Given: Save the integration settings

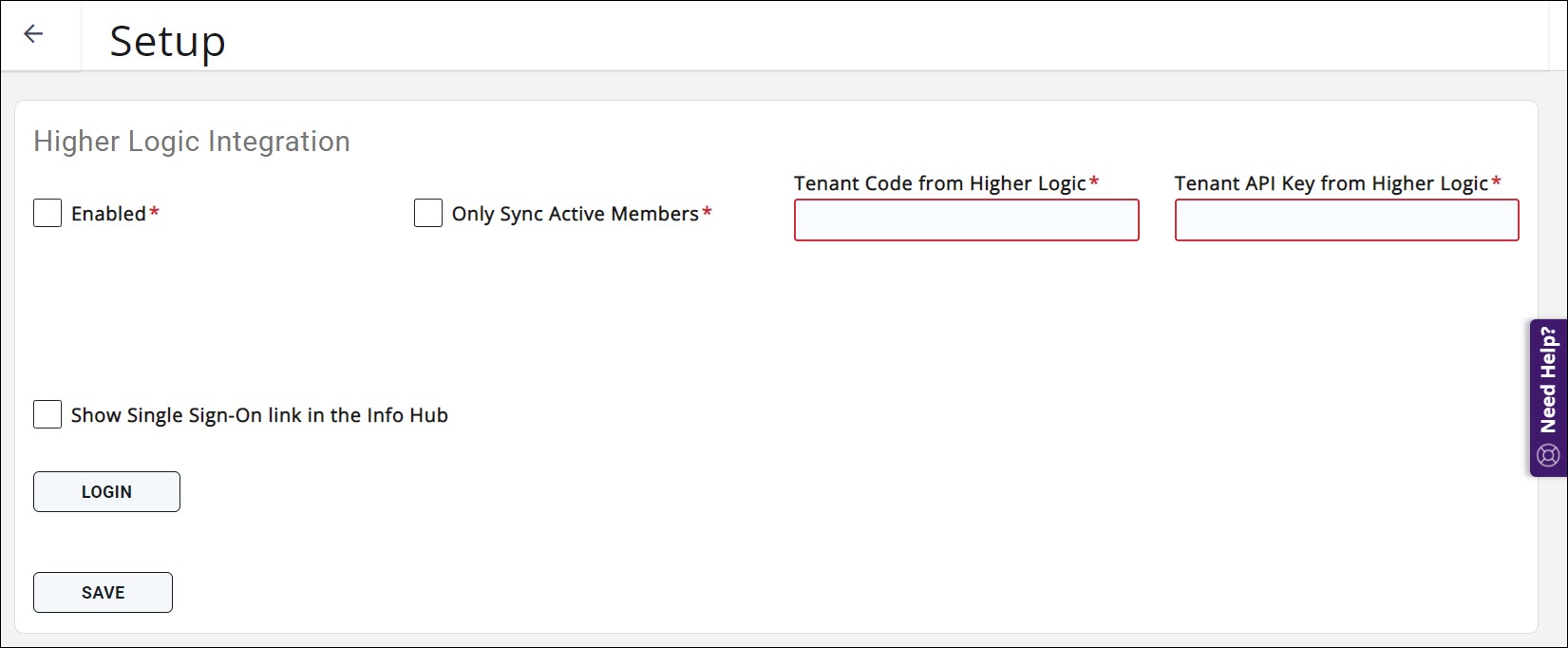Looking at the screenshot, I should tap(103, 592).
